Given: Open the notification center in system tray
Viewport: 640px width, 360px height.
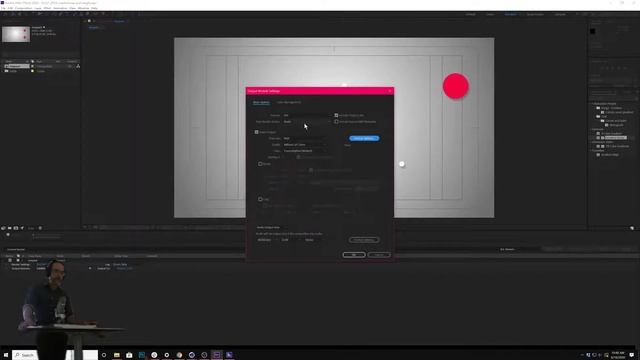Looking at the screenshot, I should coord(632,355).
